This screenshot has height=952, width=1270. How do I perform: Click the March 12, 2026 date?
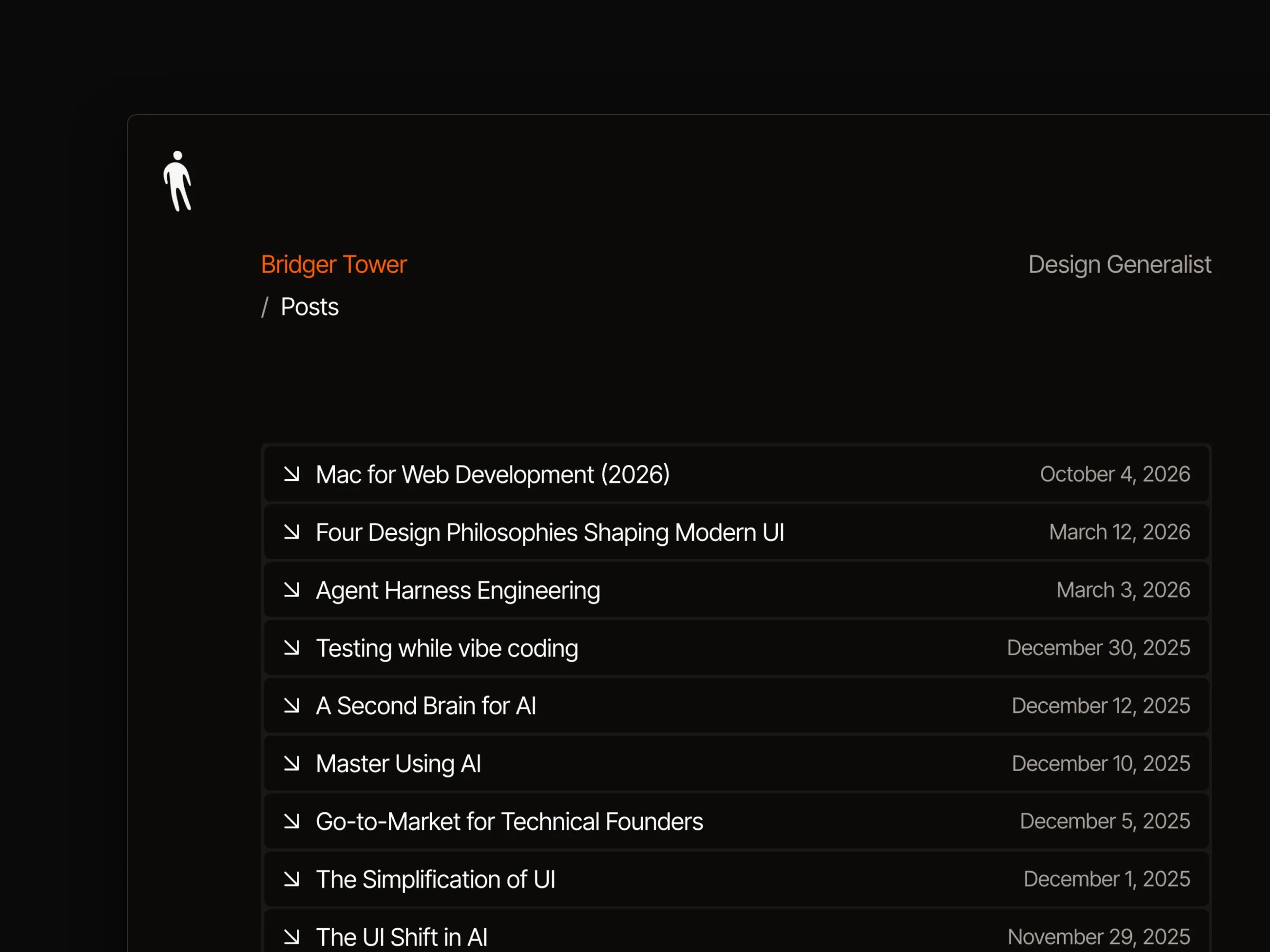point(1120,532)
